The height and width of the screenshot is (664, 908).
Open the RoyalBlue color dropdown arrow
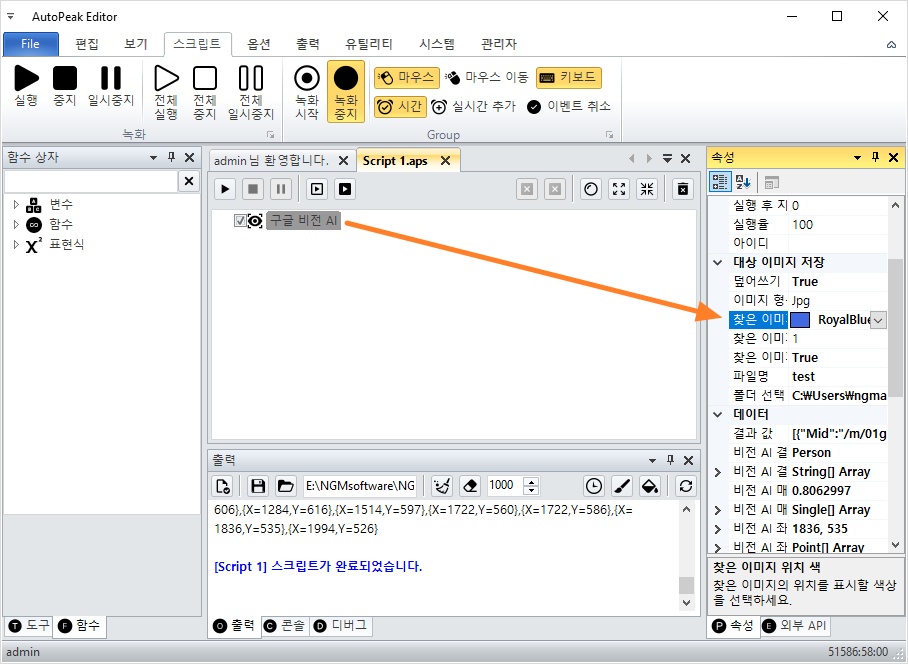tap(878, 320)
